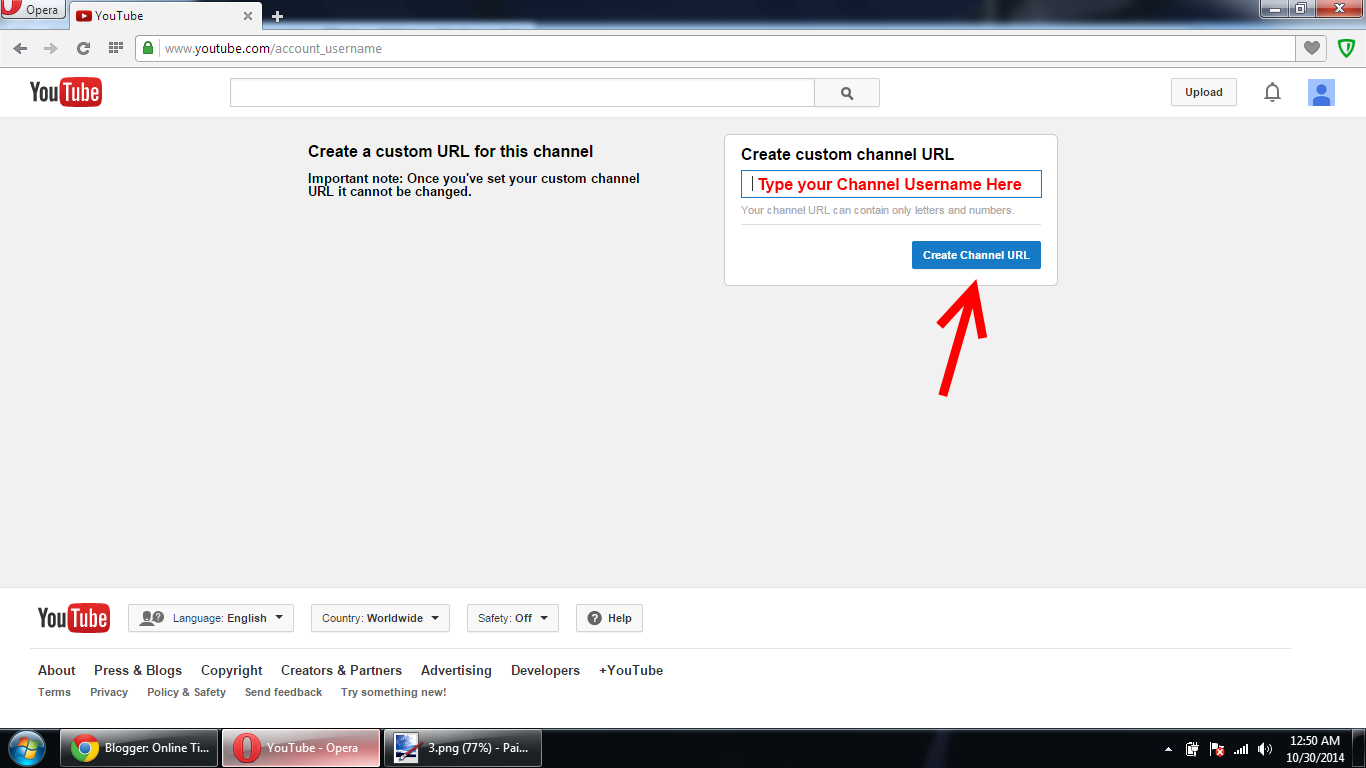Click the footer YouTube logo
Viewport: 1366px width, 768px height.
coord(74,618)
